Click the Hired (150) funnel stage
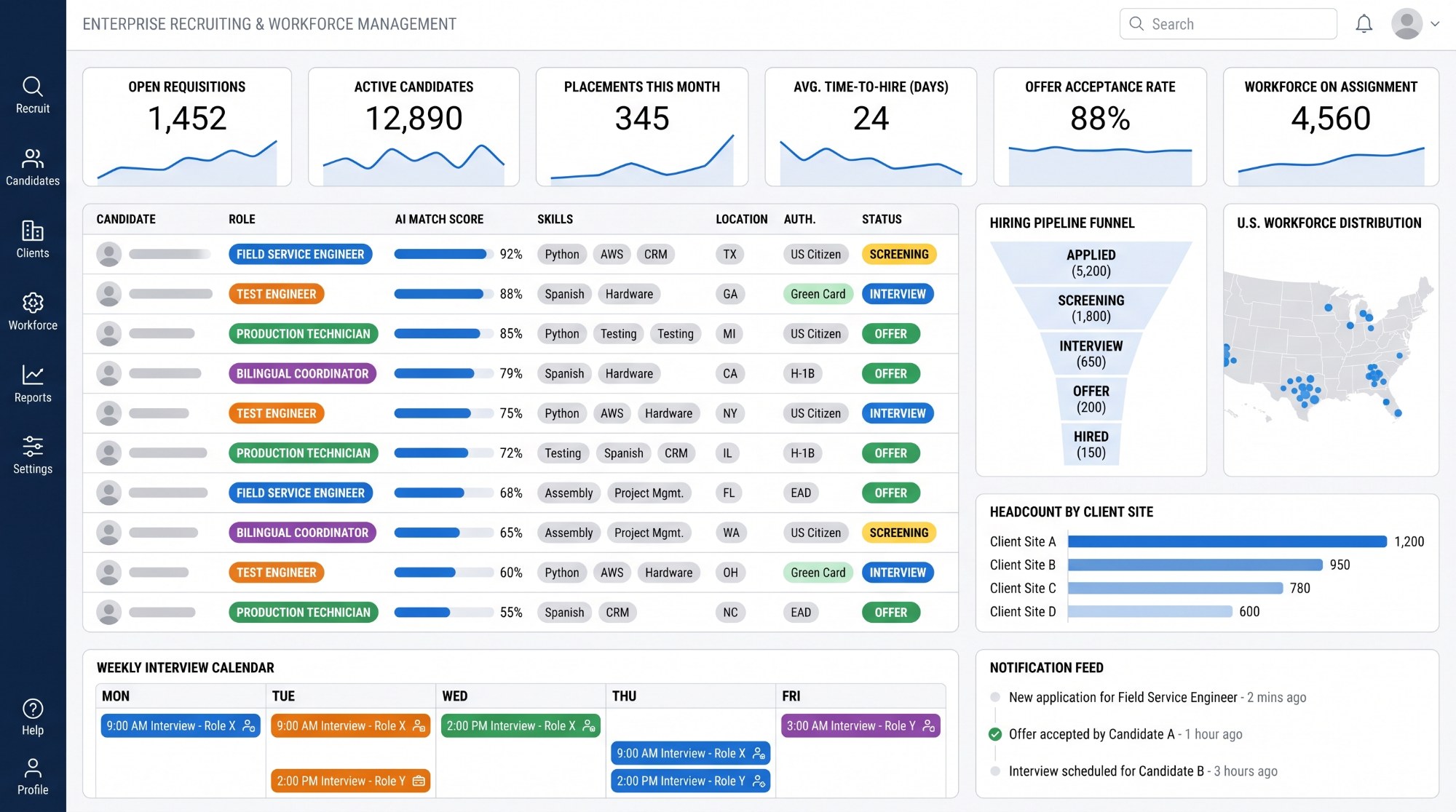Screen dimensions: 1456x812 pyautogui.click(x=1091, y=445)
